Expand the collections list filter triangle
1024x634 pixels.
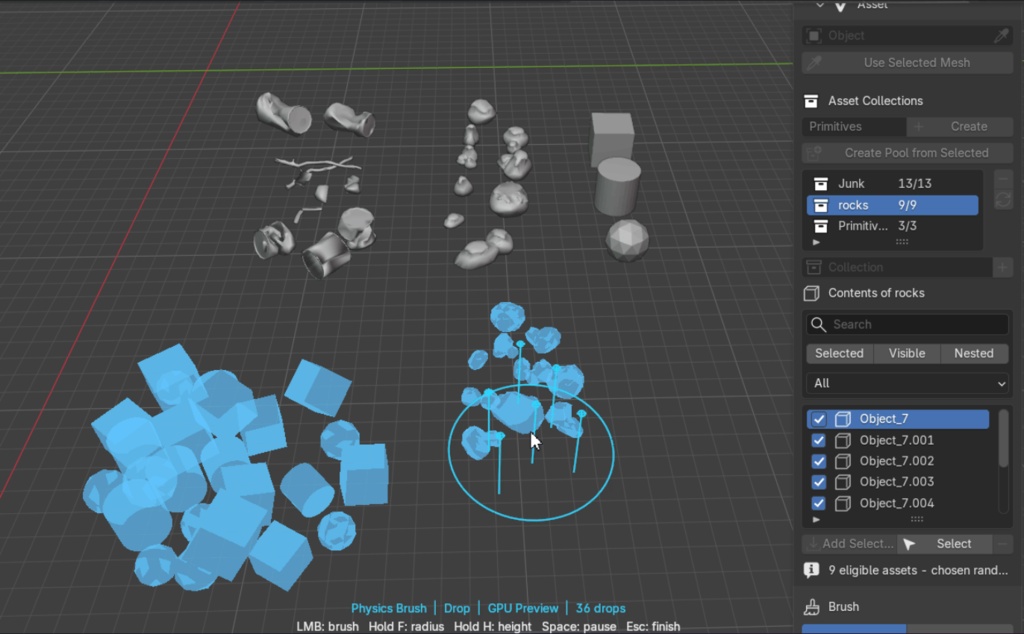(x=816, y=242)
